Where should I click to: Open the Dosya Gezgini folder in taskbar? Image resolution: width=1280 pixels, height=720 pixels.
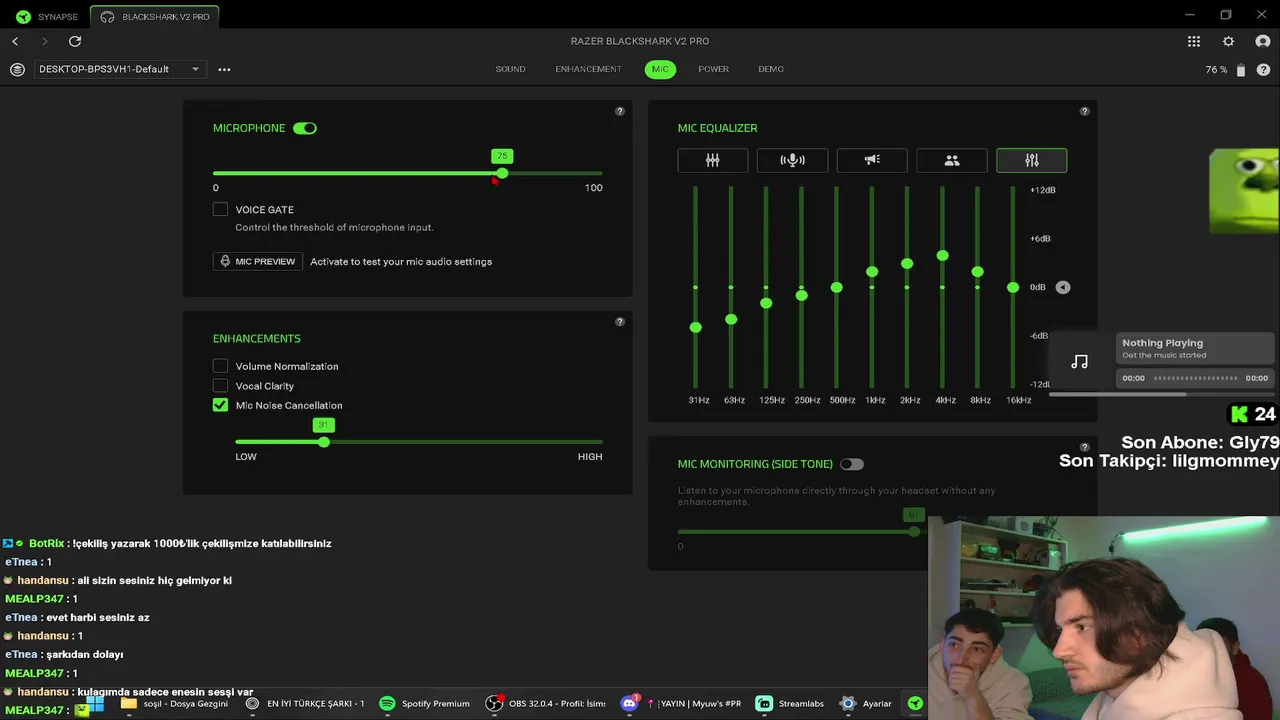coord(174,703)
